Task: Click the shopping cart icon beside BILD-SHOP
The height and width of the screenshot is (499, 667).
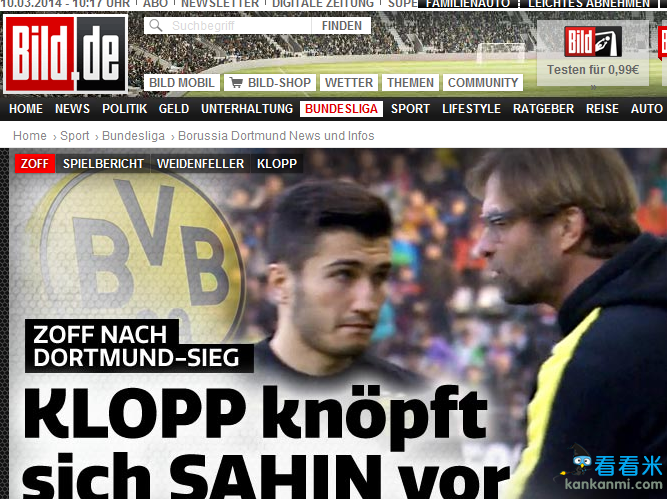Action: coord(236,83)
